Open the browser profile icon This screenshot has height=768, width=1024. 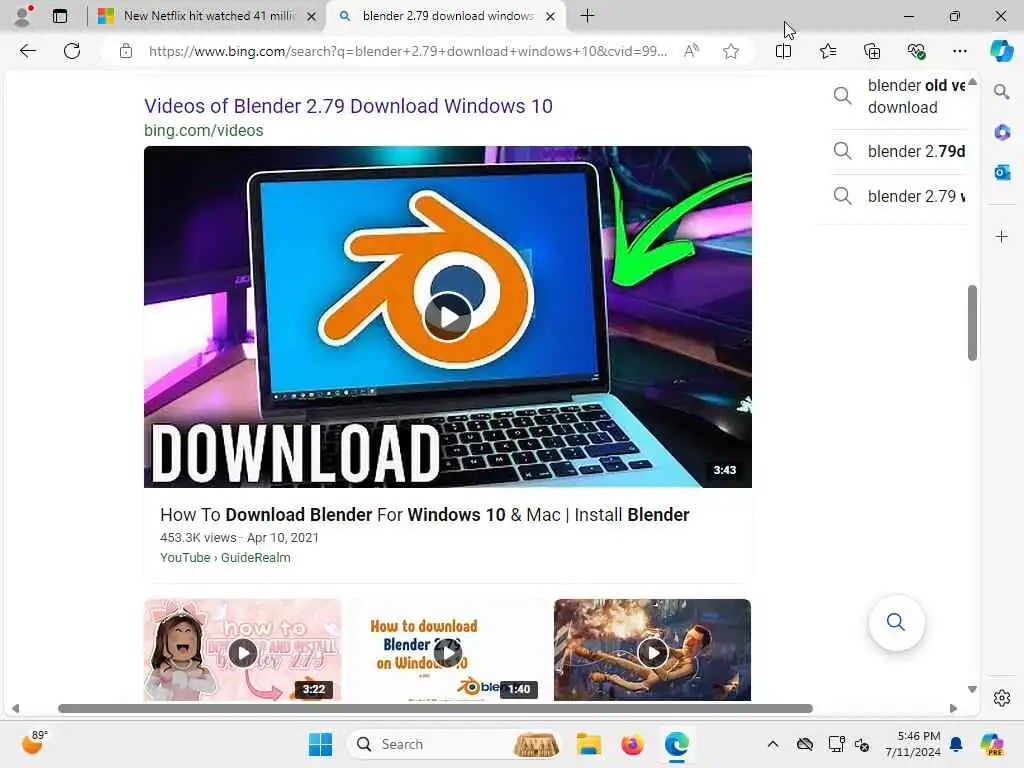(x=24, y=16)
